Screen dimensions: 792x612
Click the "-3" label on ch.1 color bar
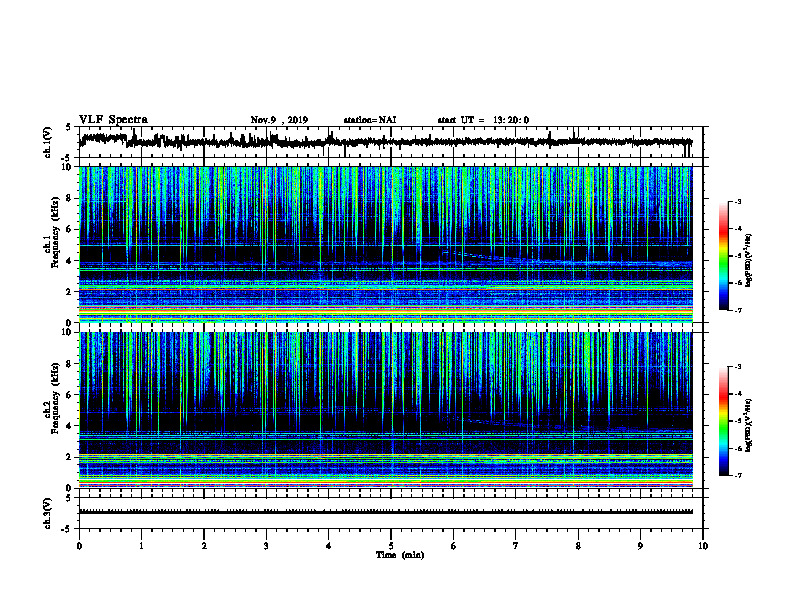737,202
